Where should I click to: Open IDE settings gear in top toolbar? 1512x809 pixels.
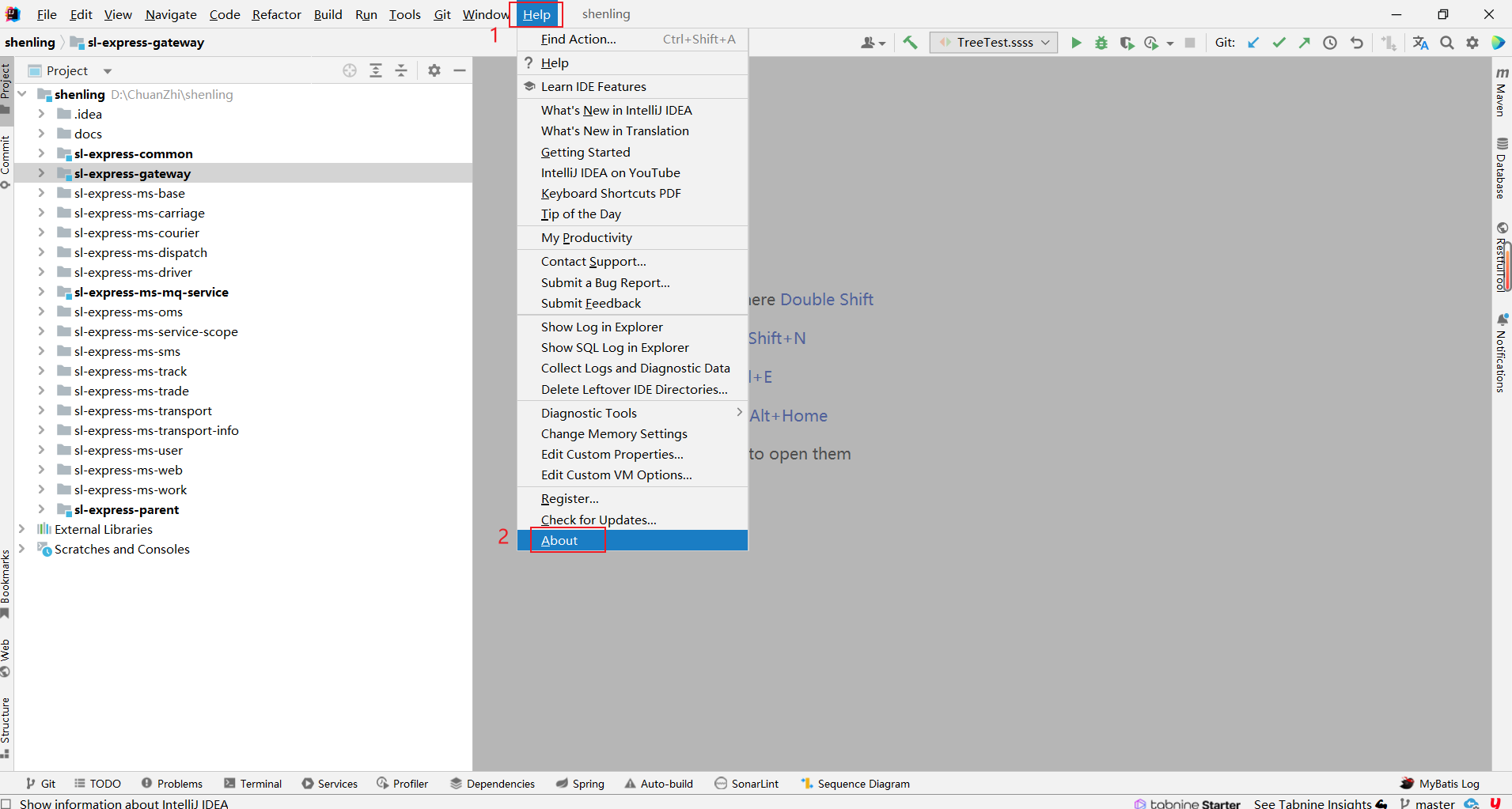click(1472, 43)
